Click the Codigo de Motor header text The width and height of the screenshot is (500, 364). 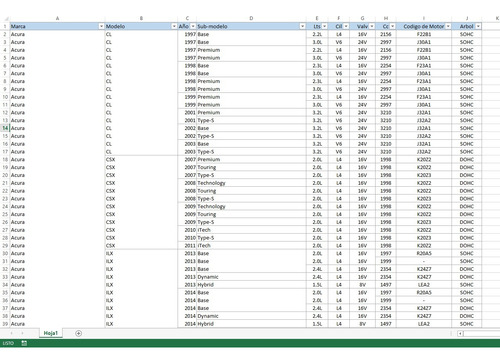424,26
